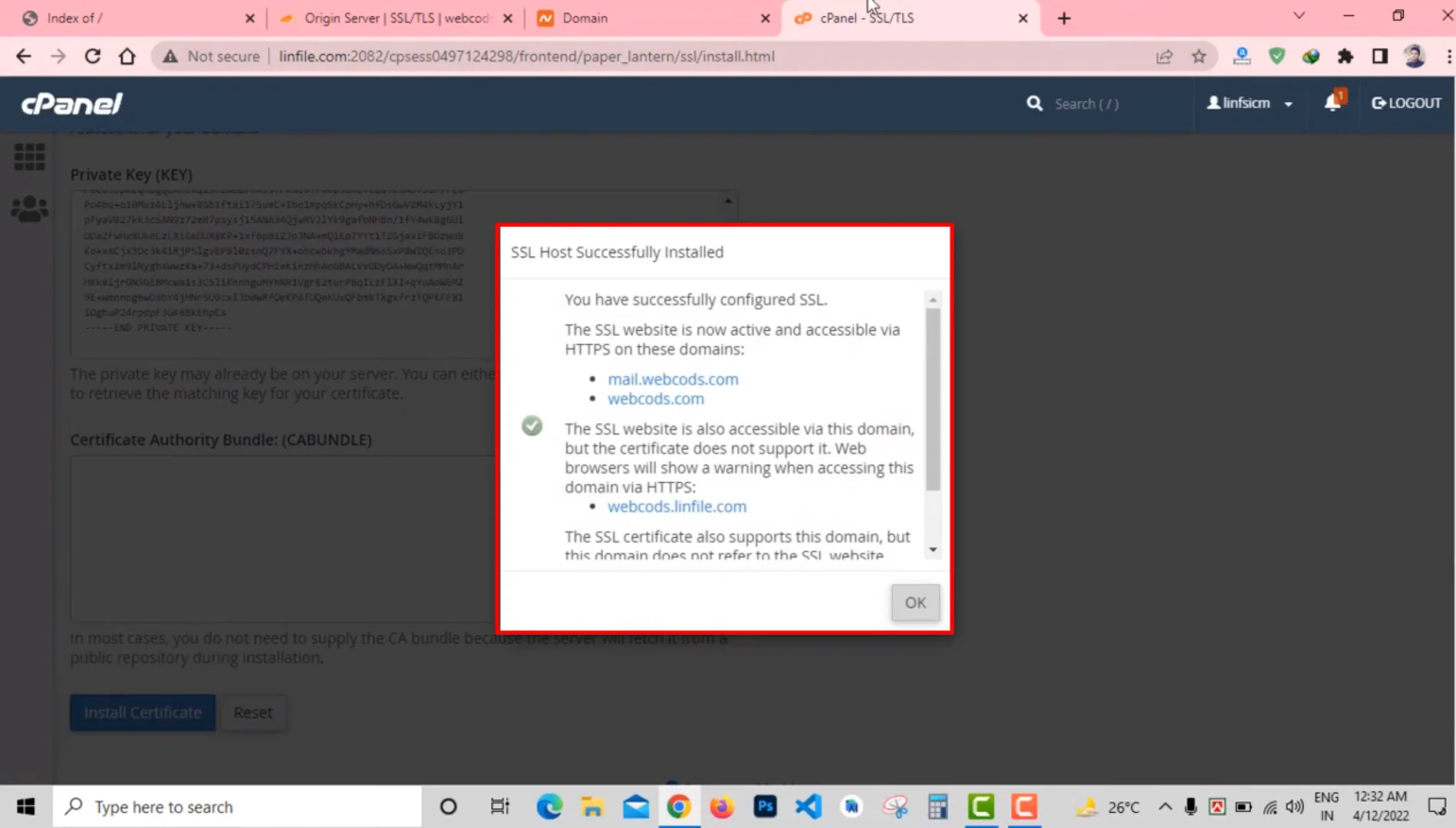Click inside the Private Key textarea
The height and width of the screenshot is (828, 1456).
[x=284, y=274]
